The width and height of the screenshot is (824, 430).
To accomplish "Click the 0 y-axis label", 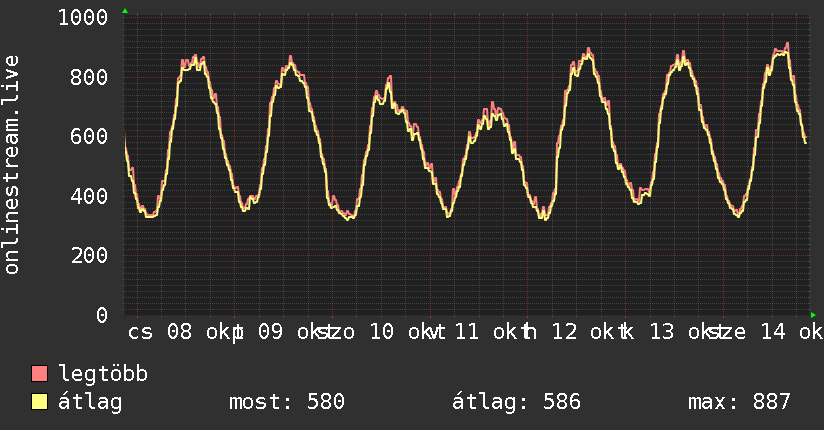I will click(102, 315).
